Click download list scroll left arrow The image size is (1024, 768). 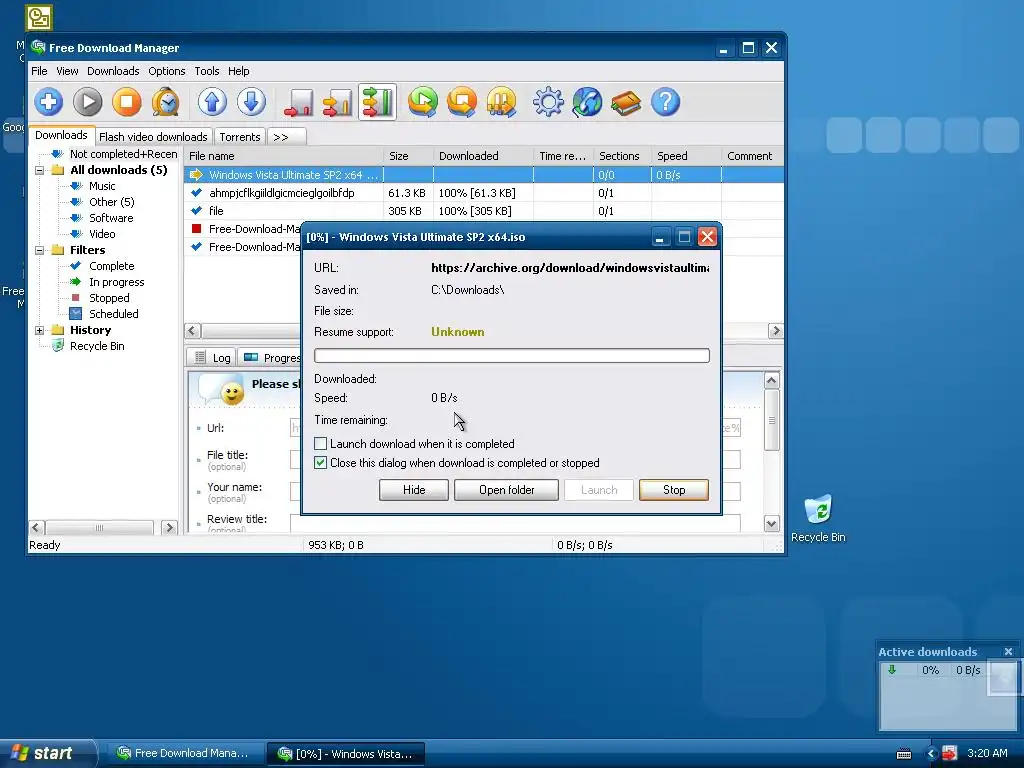pyautogui.click(x=192, y=331)
